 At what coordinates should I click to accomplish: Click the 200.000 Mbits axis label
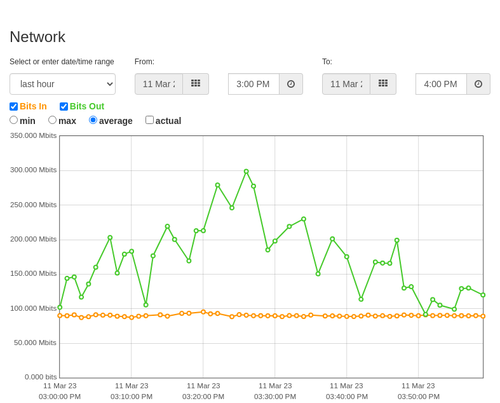coord(33,239)
